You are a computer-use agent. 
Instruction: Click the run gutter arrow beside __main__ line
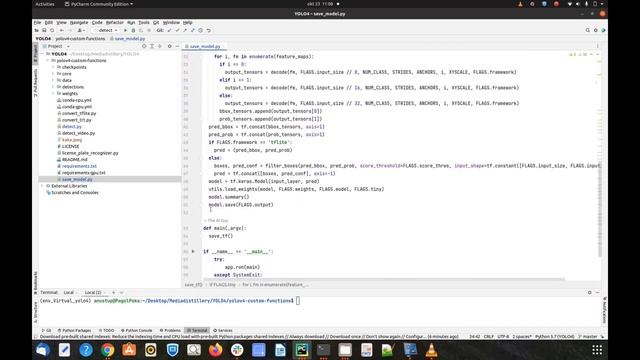pos(193,251)
